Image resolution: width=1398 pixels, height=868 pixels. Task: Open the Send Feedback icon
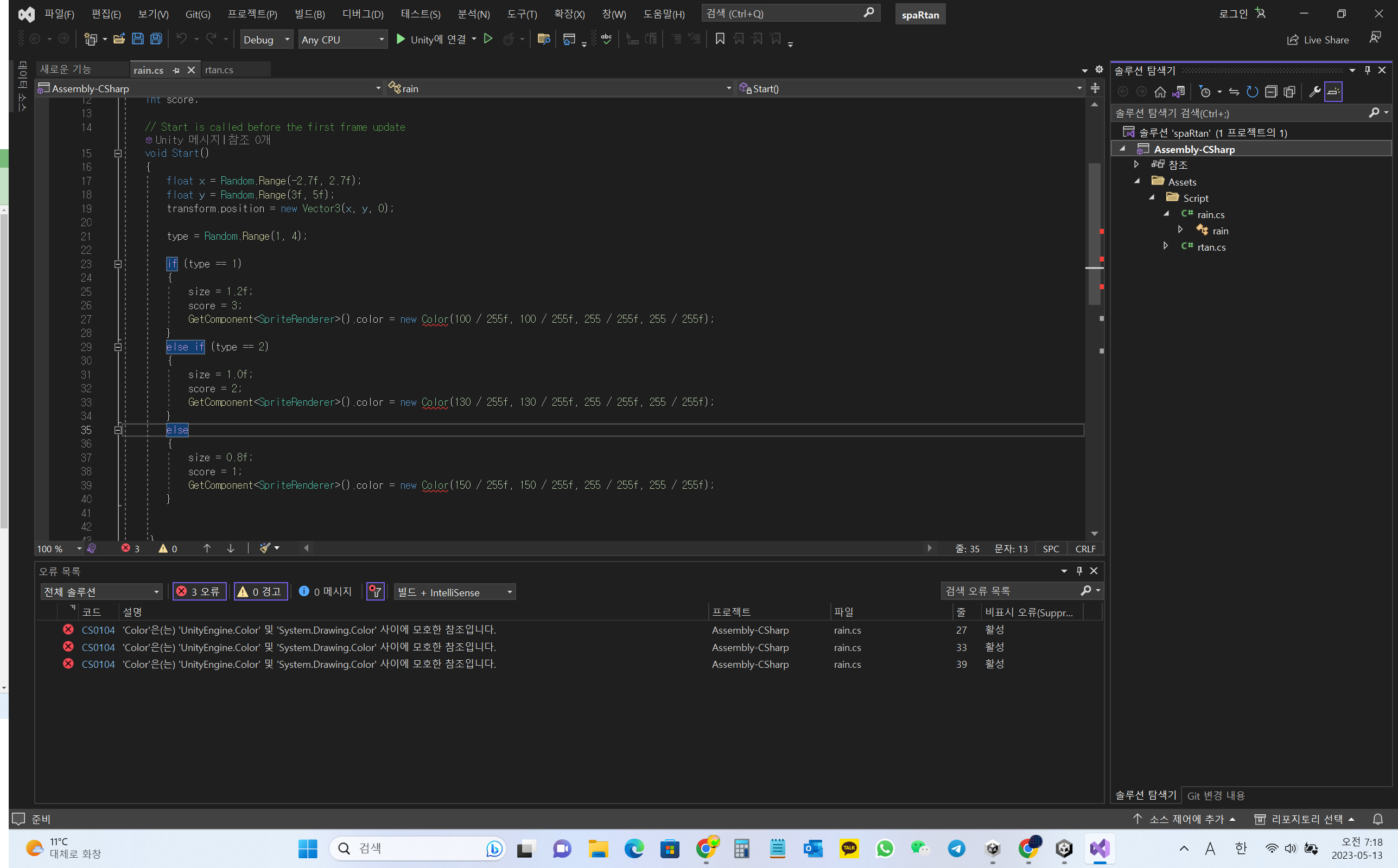pyautogui.click(x=1375, y=38)
